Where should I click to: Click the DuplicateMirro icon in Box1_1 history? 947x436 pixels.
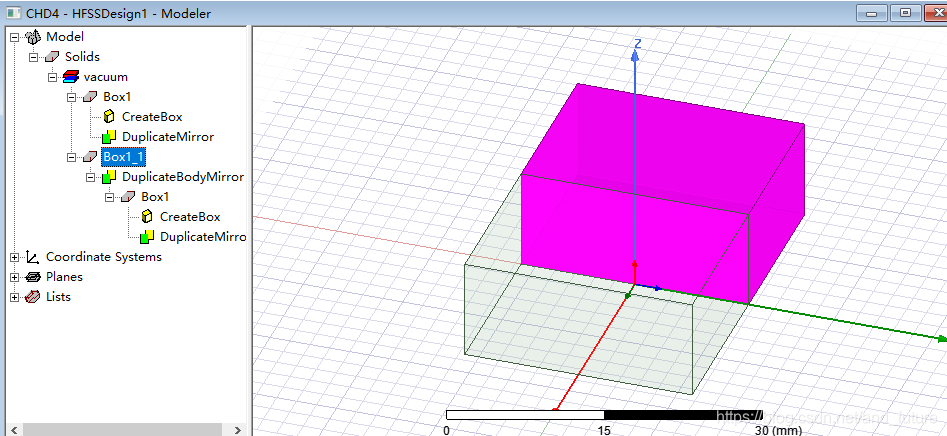pyautogui.click(x=147, y=237)
